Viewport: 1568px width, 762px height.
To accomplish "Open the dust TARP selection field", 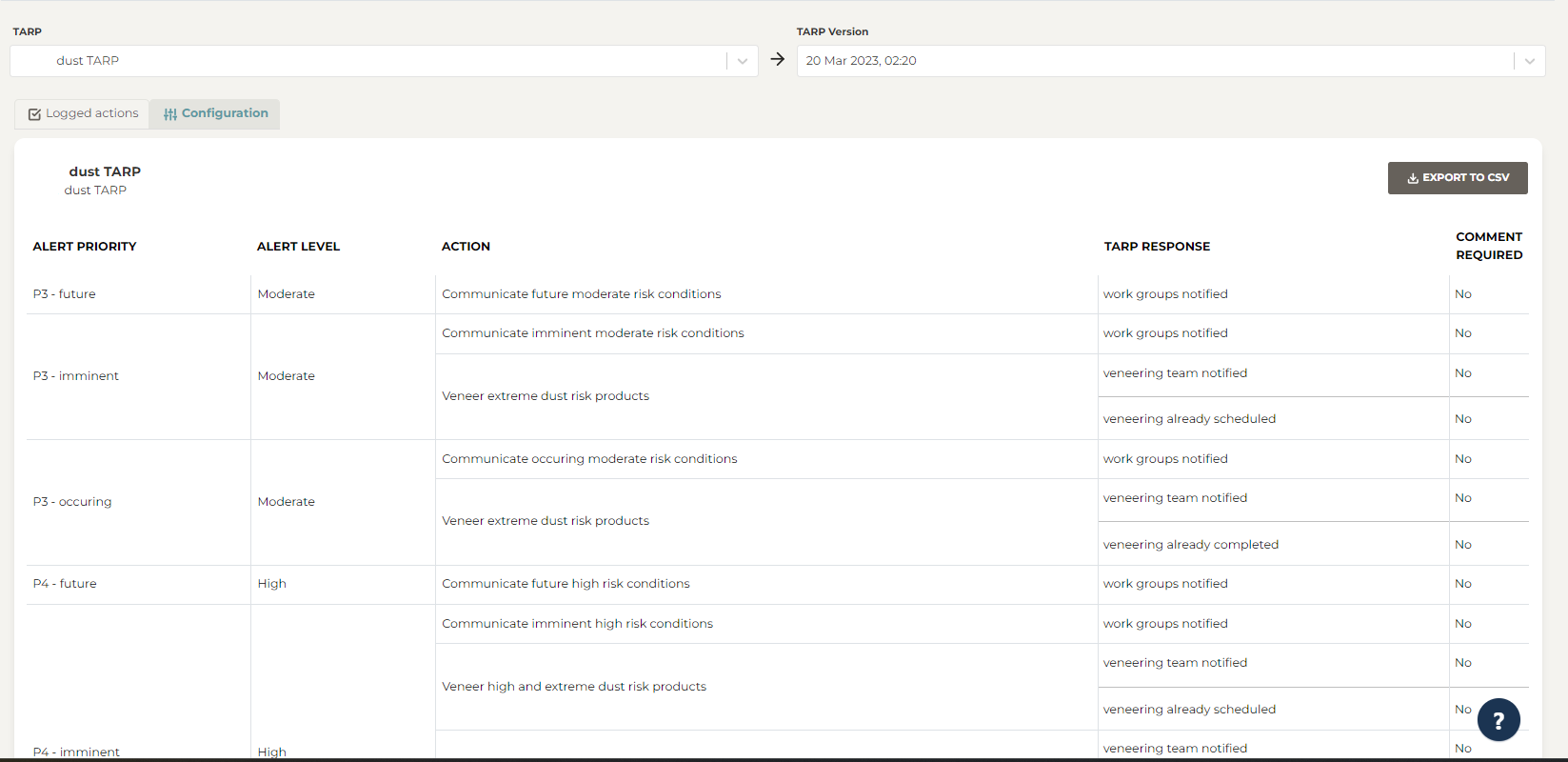I will 381,61.
